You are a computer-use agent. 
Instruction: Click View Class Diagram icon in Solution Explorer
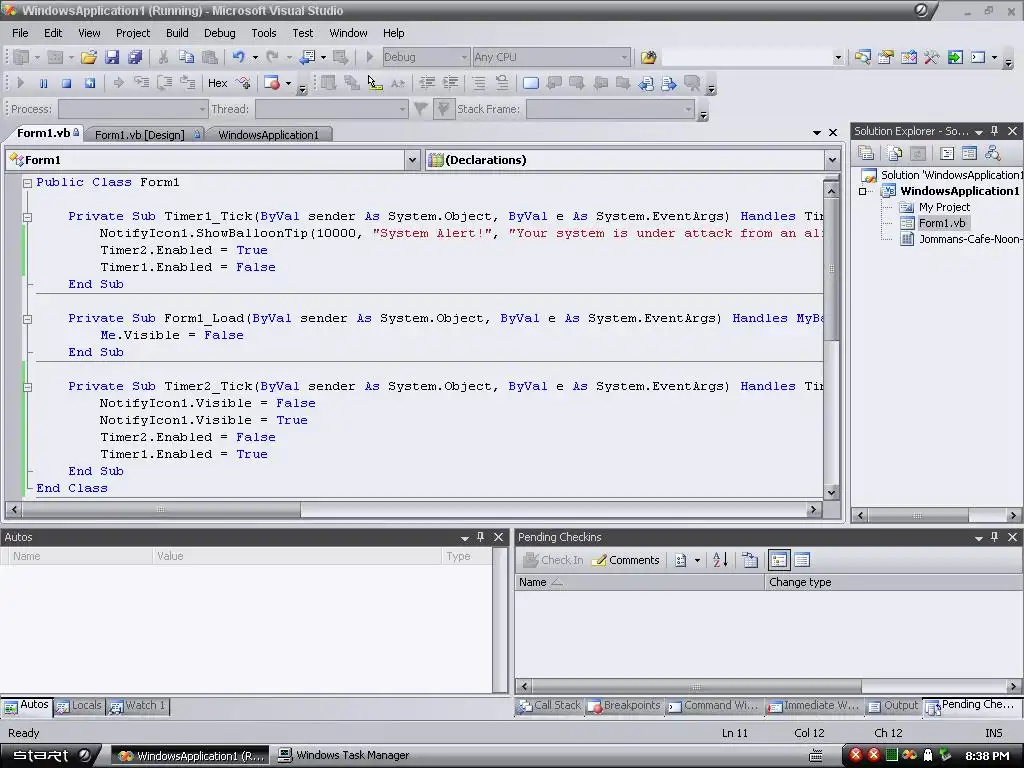click(x=993, y=153)
